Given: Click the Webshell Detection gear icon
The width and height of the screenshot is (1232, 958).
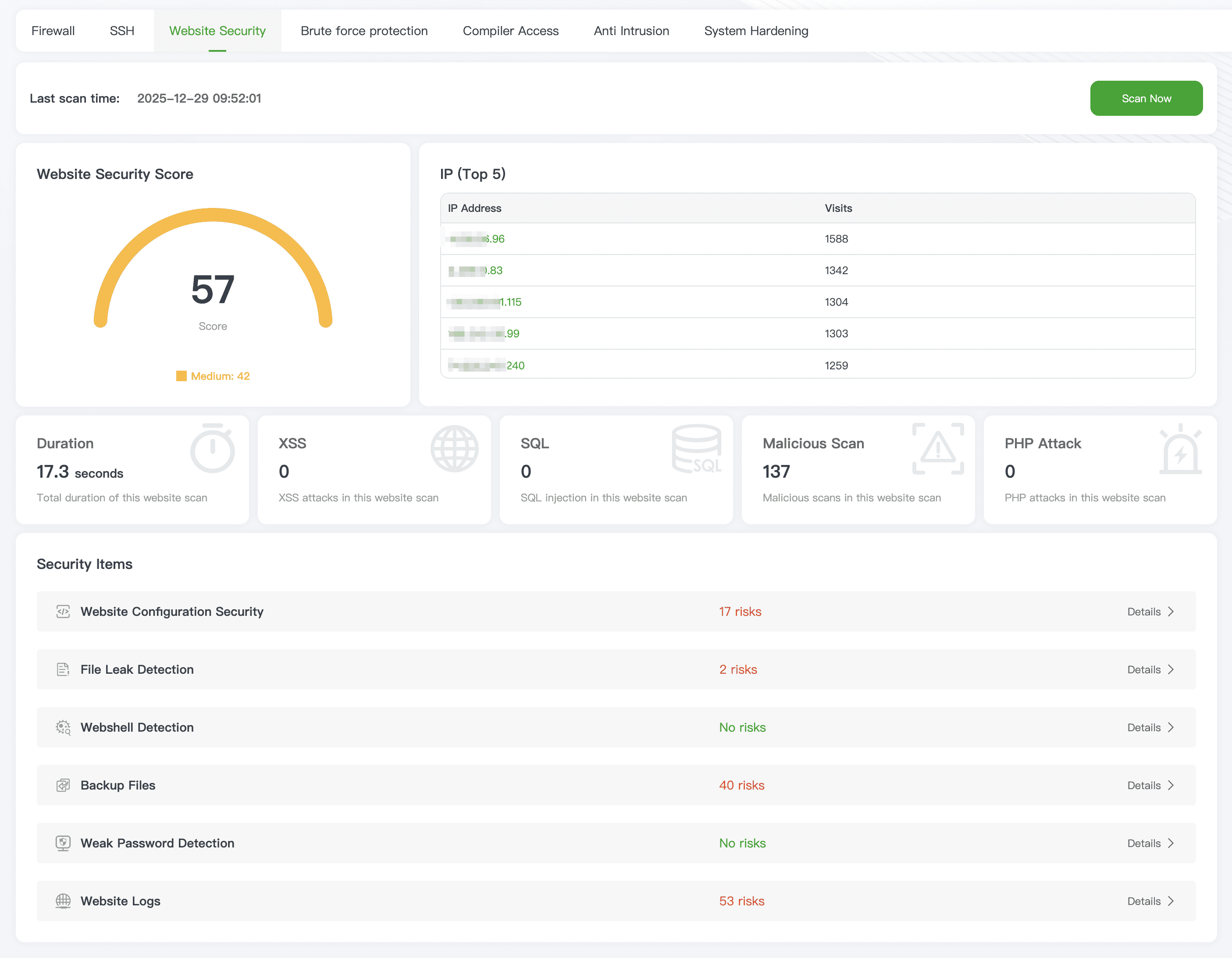Looking at the screenshot, I should [63, 727].
